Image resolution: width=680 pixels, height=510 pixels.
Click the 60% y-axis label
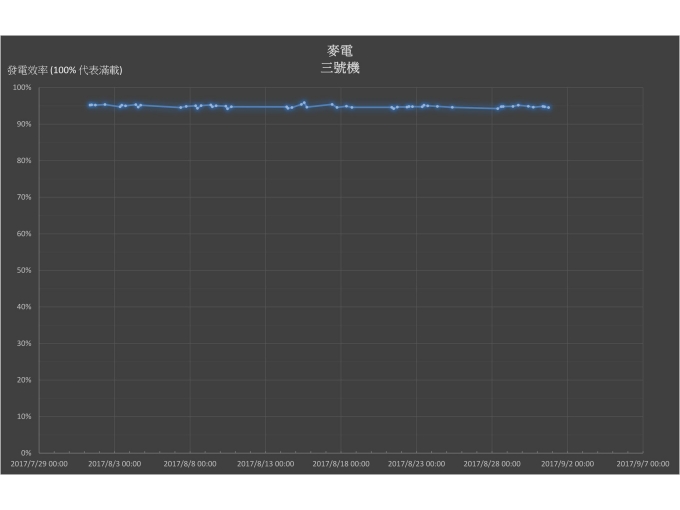point(24,234)
